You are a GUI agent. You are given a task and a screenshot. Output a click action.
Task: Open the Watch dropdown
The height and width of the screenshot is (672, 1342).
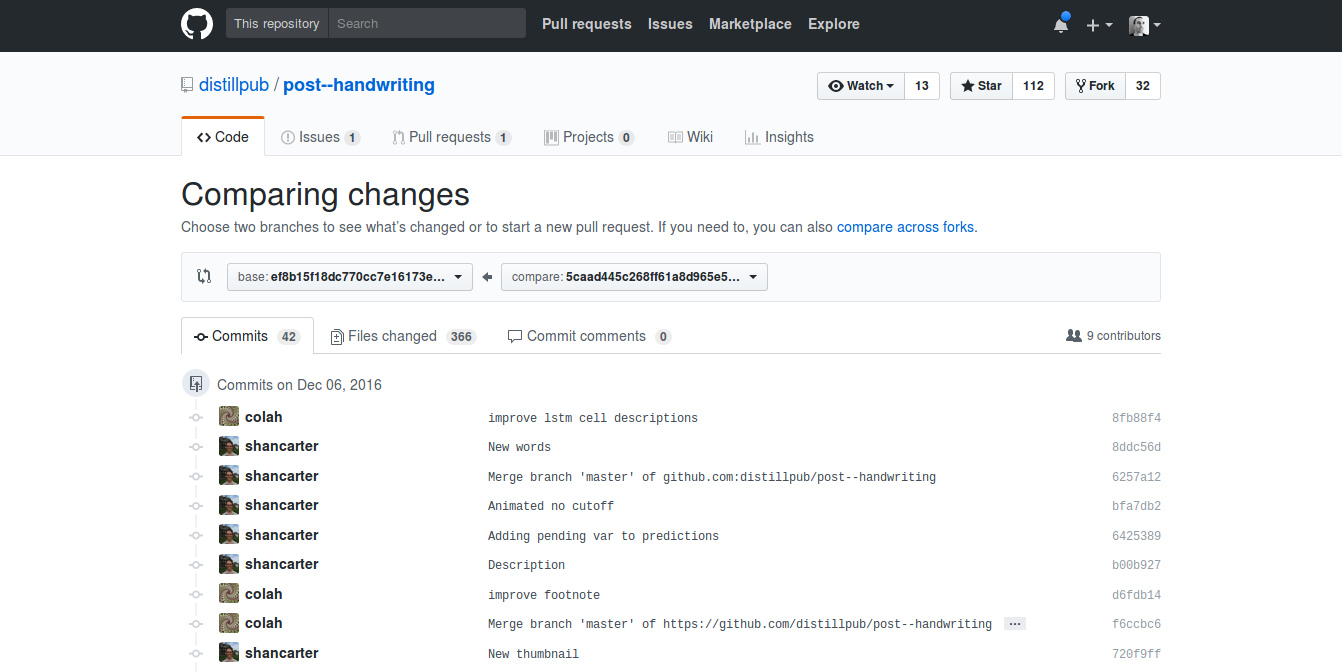861,86
